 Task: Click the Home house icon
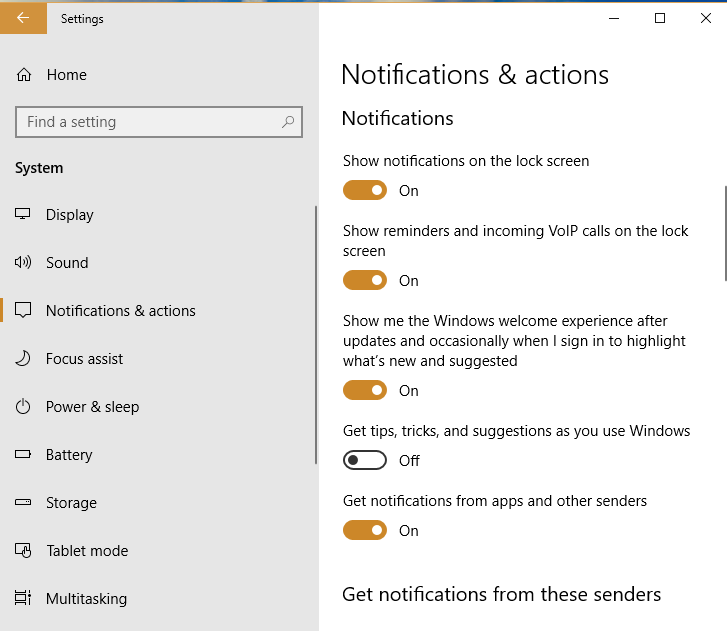coord(24,75)
